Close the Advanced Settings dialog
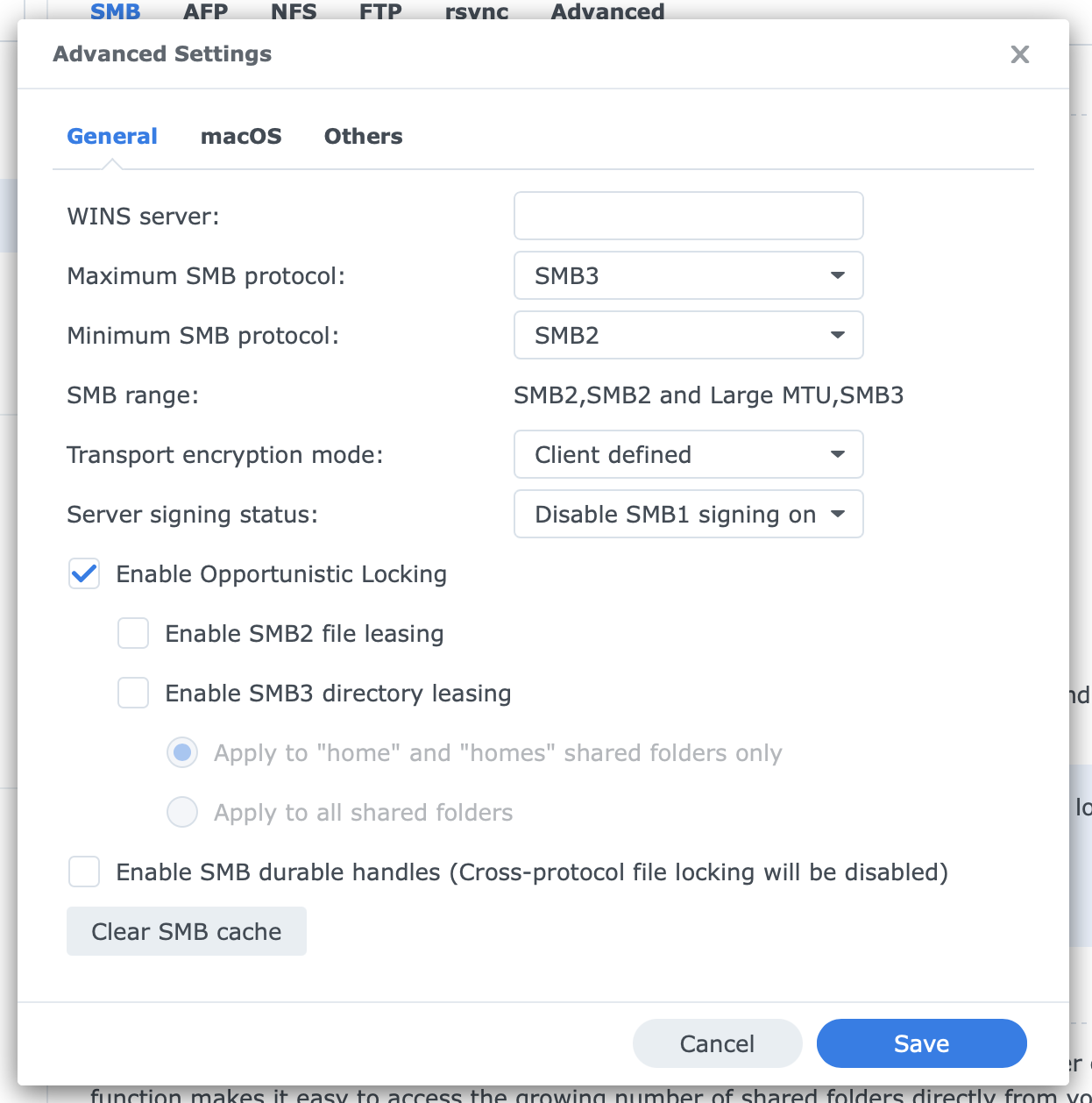This screenshot has height=1103, width=1092. click(1019, 54)
